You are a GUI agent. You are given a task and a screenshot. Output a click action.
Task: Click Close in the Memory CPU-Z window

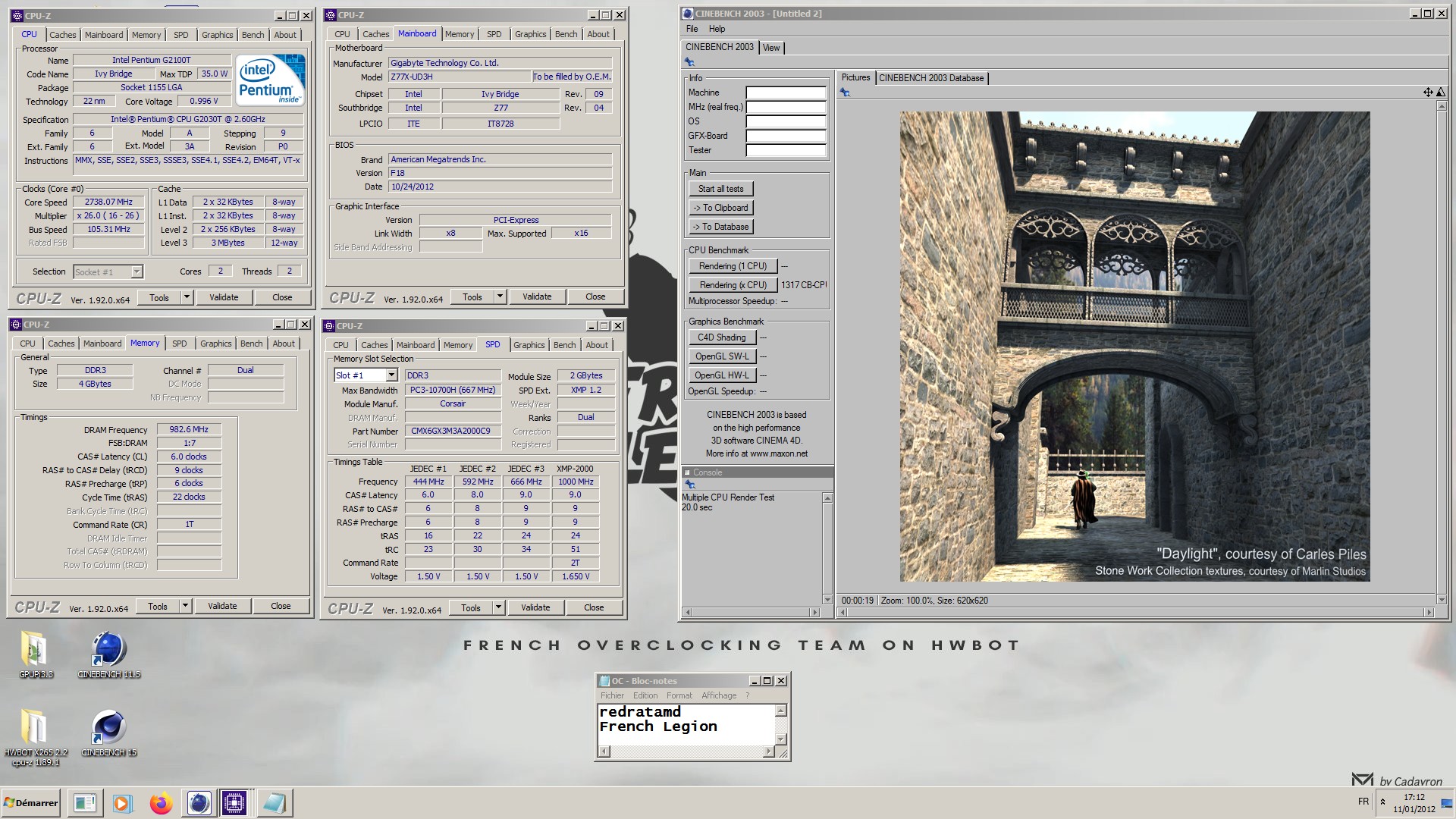281,606
